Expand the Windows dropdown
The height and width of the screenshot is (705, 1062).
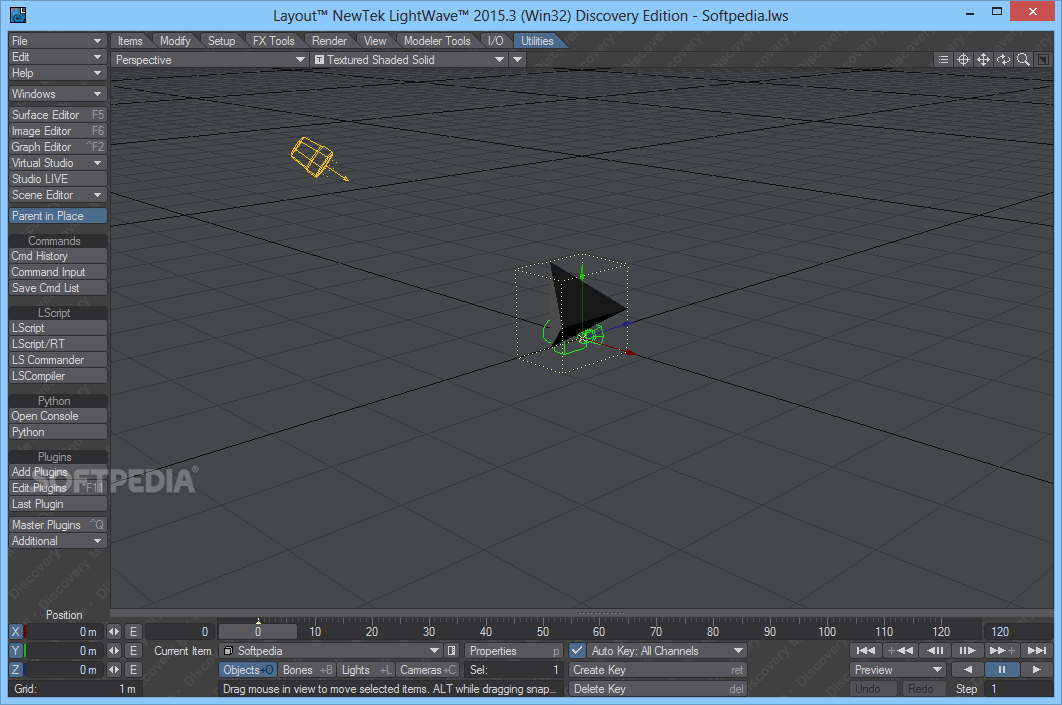58,93
